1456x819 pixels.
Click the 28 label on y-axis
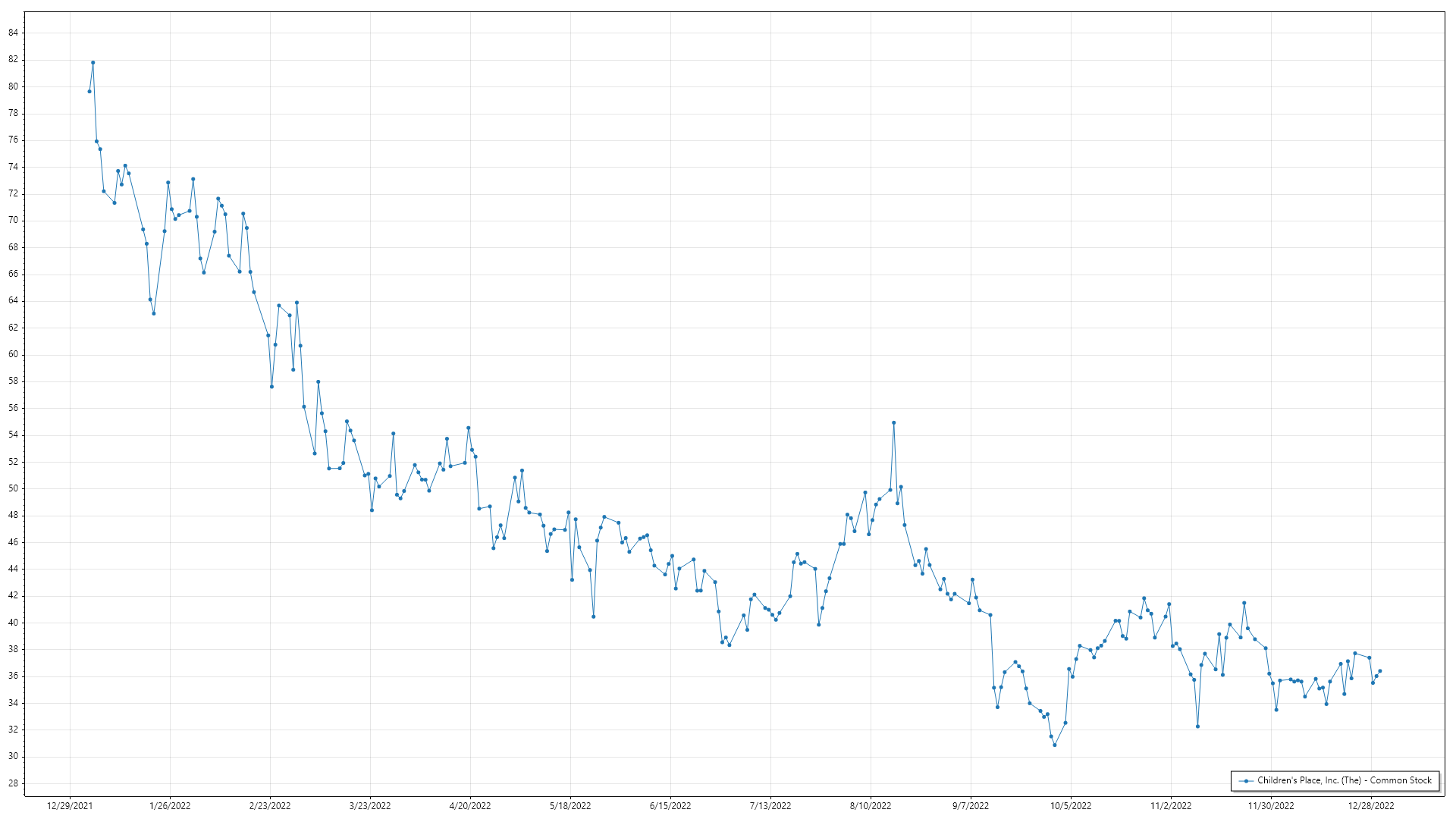pos(14,783)
